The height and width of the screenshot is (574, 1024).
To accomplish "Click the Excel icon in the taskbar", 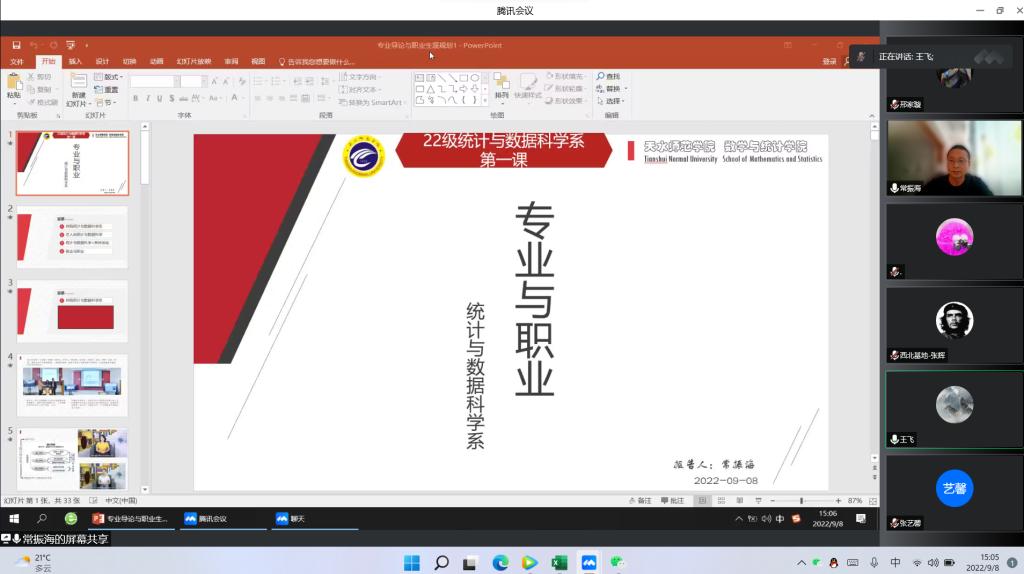I will click(x=559, y=563).
